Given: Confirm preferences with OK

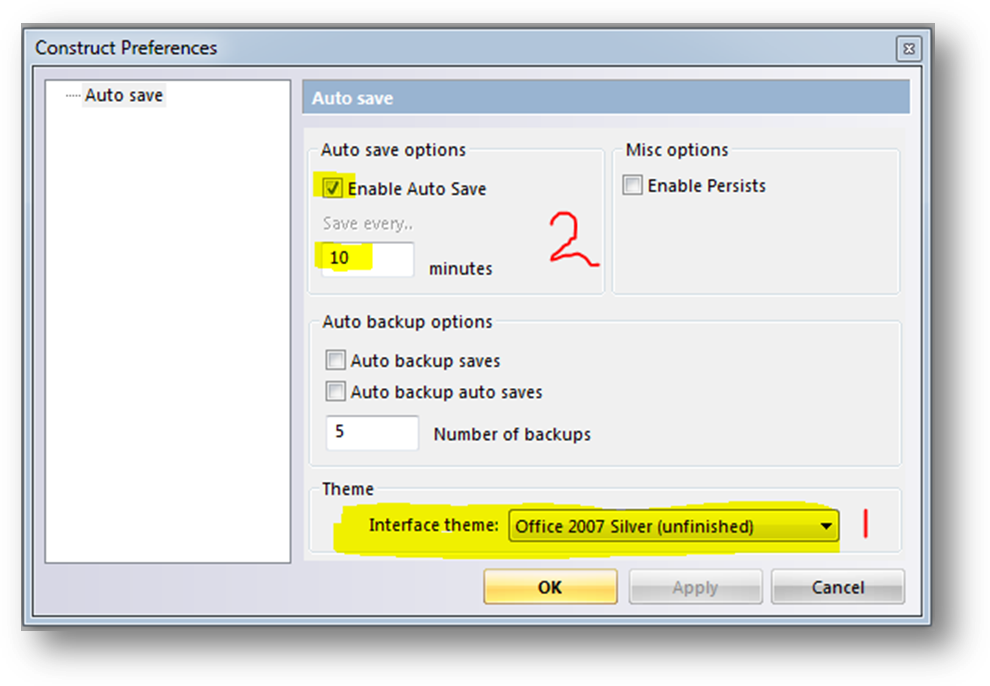Looking at the screenshot, I should point(550,587).
